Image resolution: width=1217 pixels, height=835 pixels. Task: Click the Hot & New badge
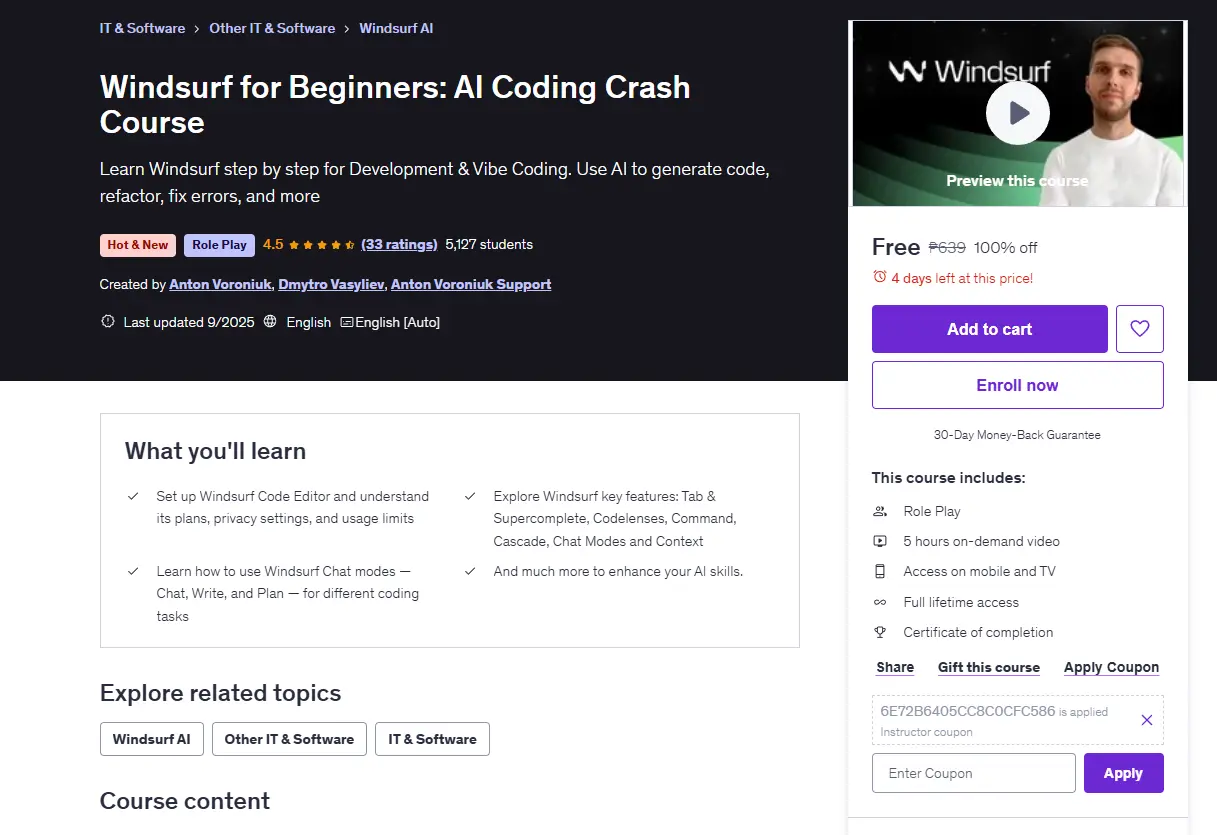[138, 245]
